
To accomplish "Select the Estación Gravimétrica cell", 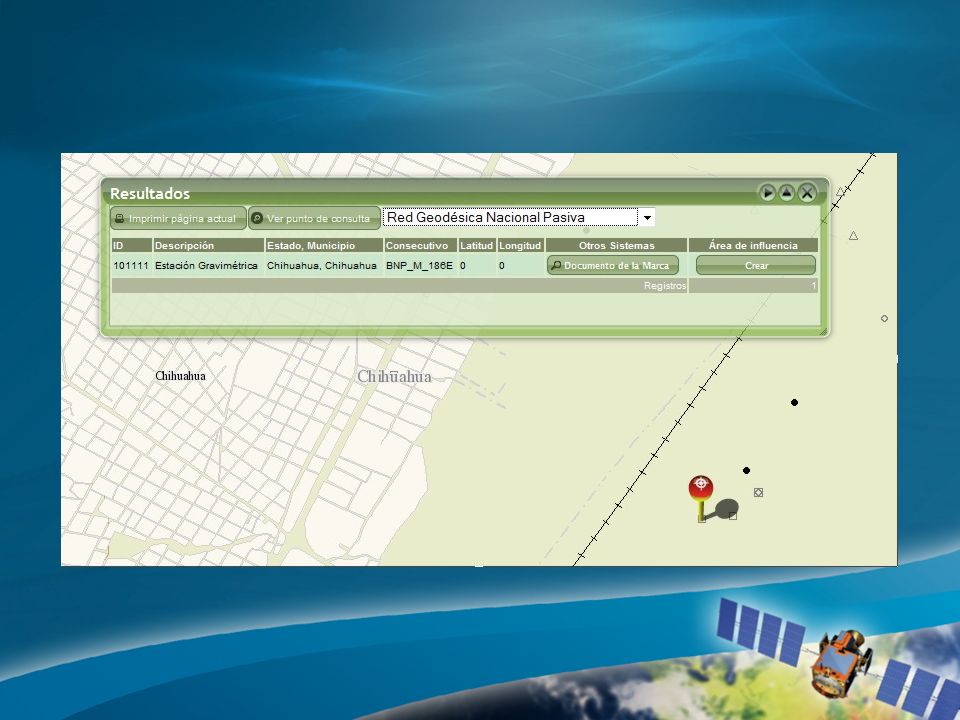I will click(208, 266).
